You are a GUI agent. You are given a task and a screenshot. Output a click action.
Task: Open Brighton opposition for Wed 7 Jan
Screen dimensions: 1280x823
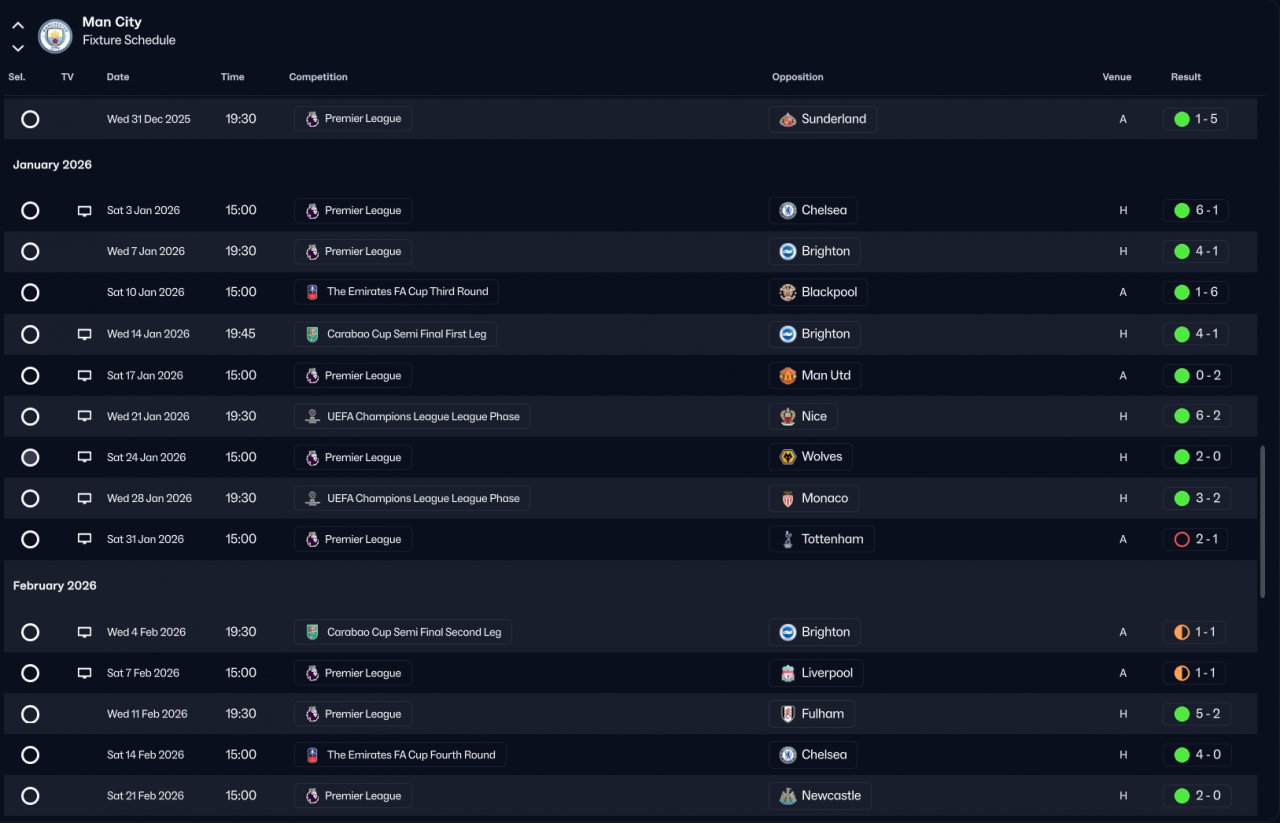814,252
